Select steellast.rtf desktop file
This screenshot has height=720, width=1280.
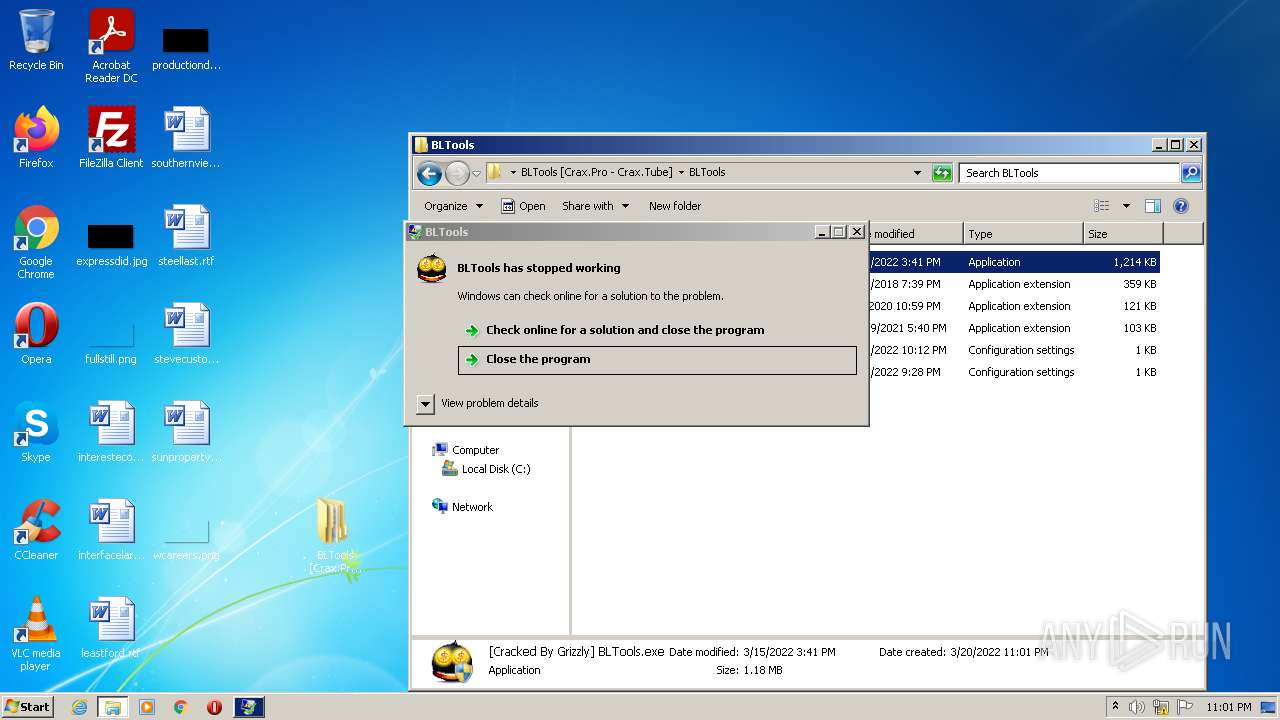[186, 236]
